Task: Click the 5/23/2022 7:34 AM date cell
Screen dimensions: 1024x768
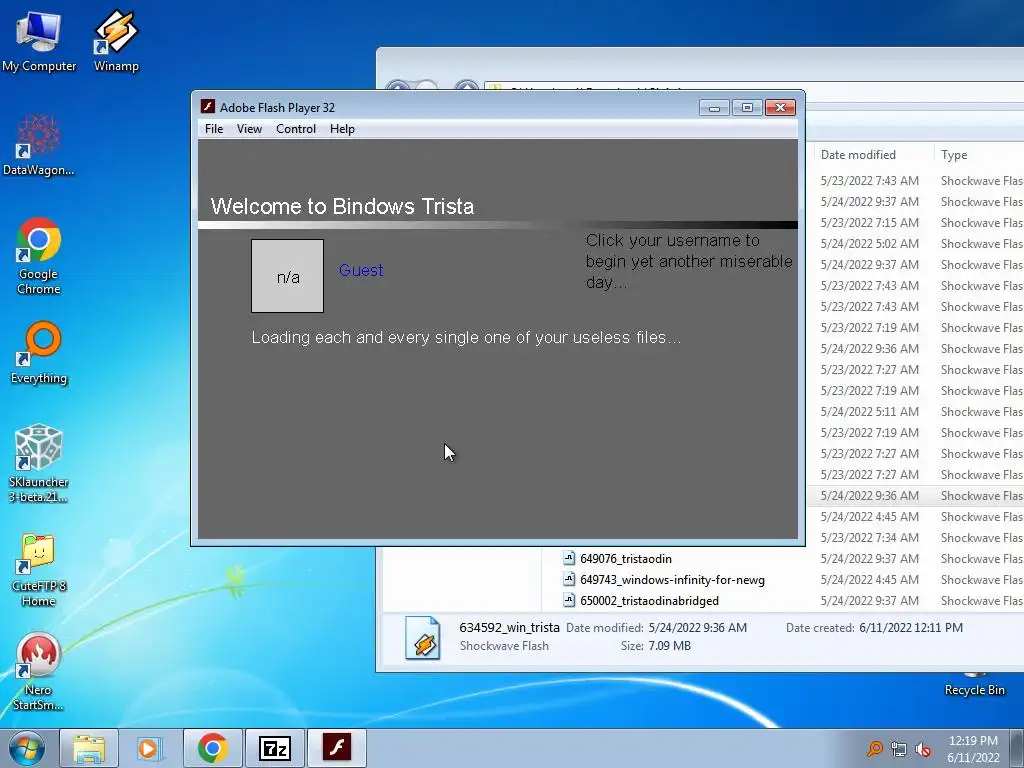Action: pyautogui.click(x=869, y=537)
